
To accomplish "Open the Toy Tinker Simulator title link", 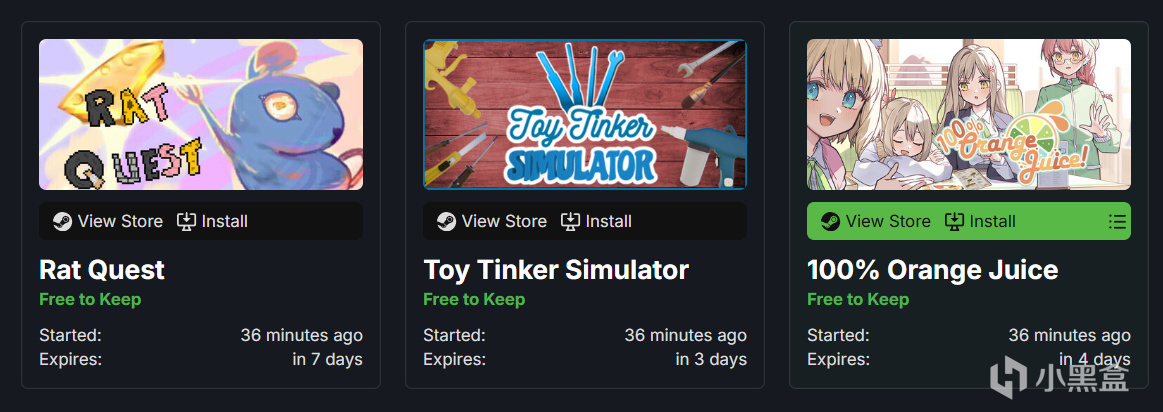I will tap(556, 269).
